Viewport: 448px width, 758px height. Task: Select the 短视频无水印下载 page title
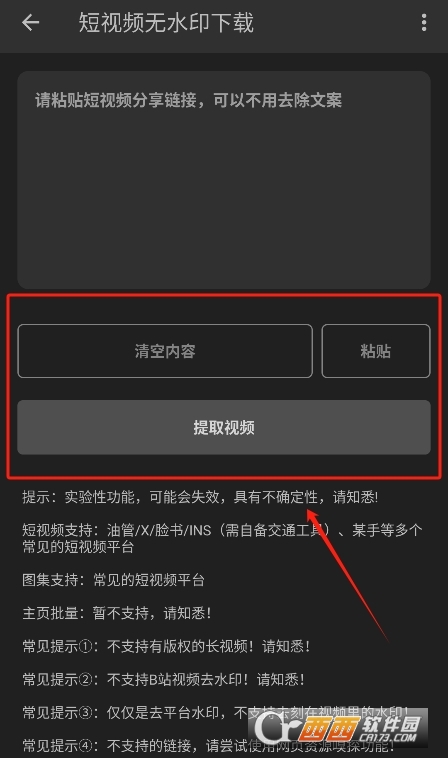pos(166,23)
